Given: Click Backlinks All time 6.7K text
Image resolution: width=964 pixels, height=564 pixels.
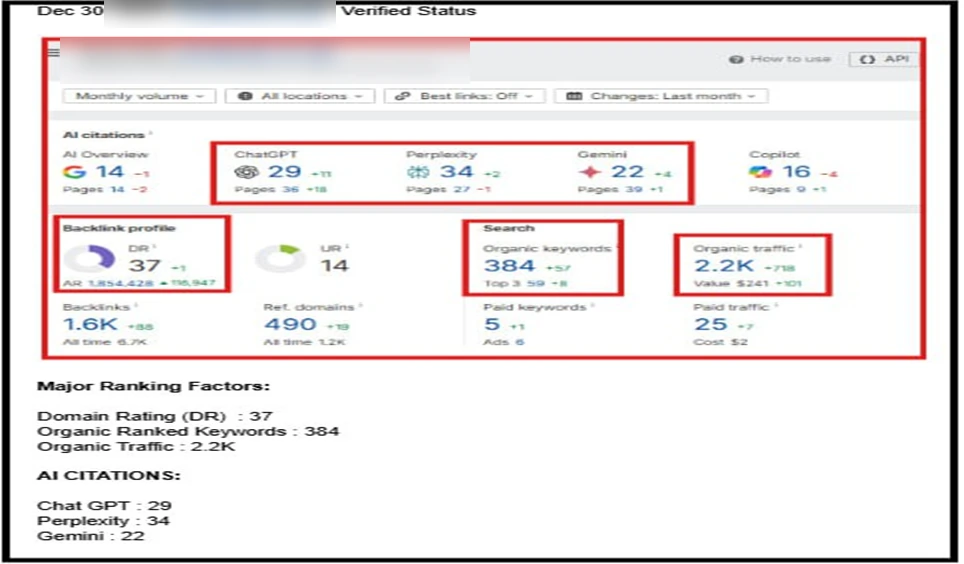Looking at the screenshot, I should click(x=105, y=342).
